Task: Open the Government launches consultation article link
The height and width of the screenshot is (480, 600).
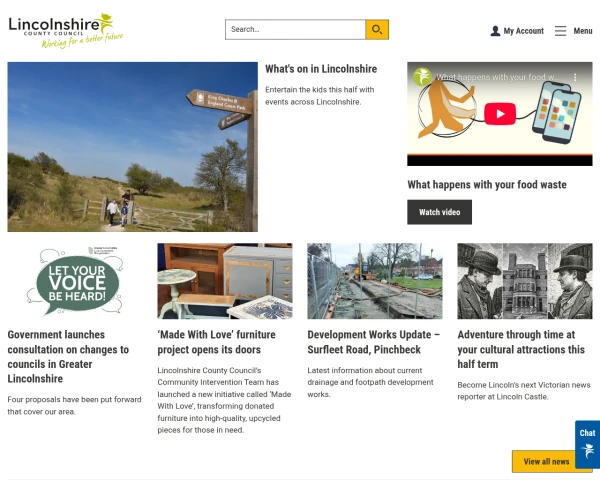Action: (x=68, y=356)
